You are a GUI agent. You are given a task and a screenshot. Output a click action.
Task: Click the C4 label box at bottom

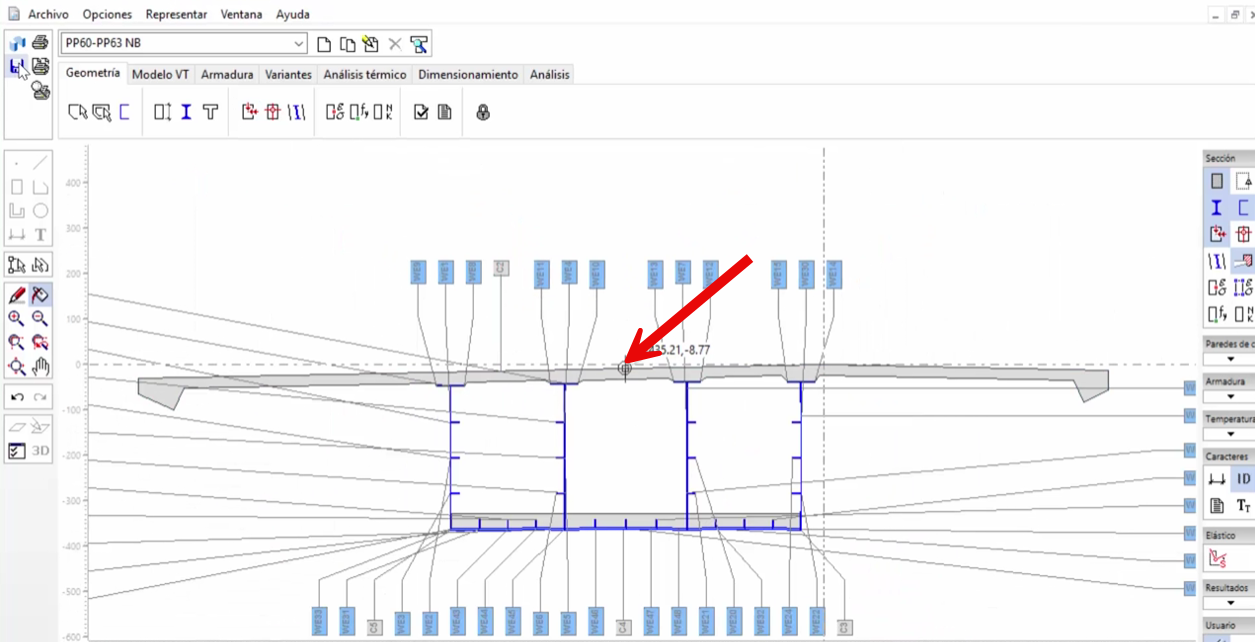(622, 627)
